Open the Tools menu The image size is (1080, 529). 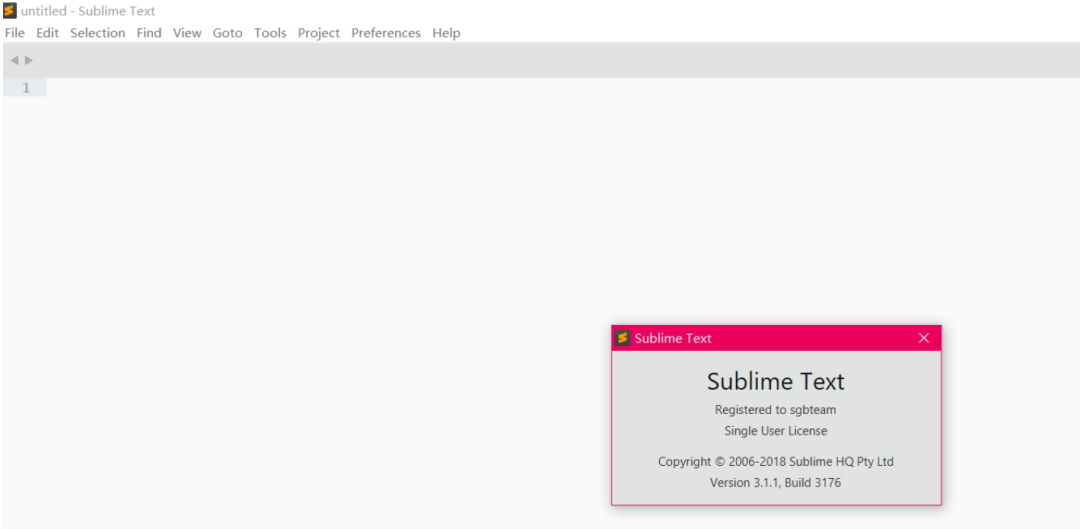pos(270,33)
